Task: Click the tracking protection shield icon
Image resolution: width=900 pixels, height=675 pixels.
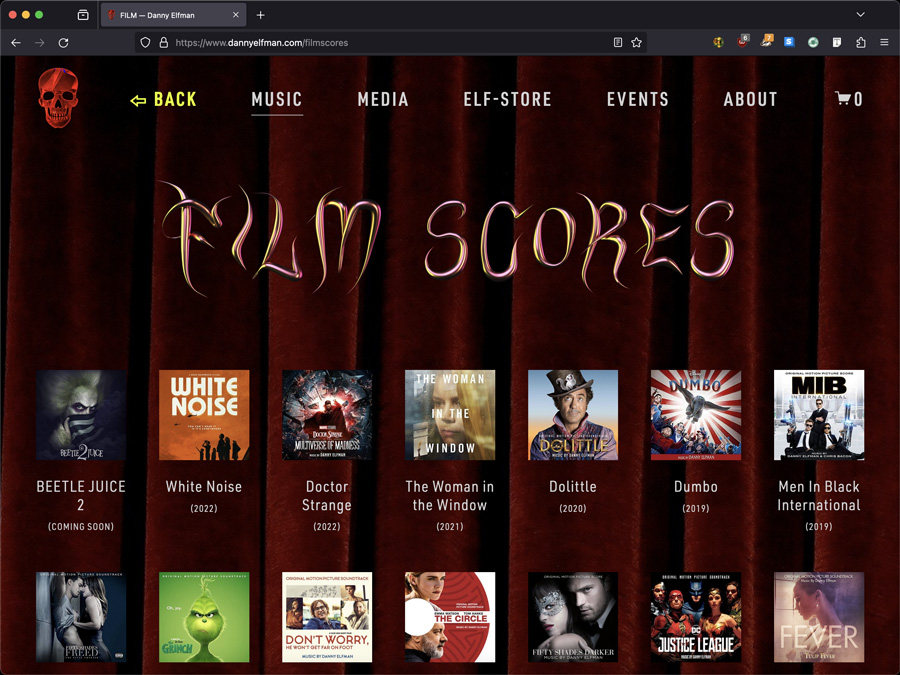Action: (x=146, y=43)
